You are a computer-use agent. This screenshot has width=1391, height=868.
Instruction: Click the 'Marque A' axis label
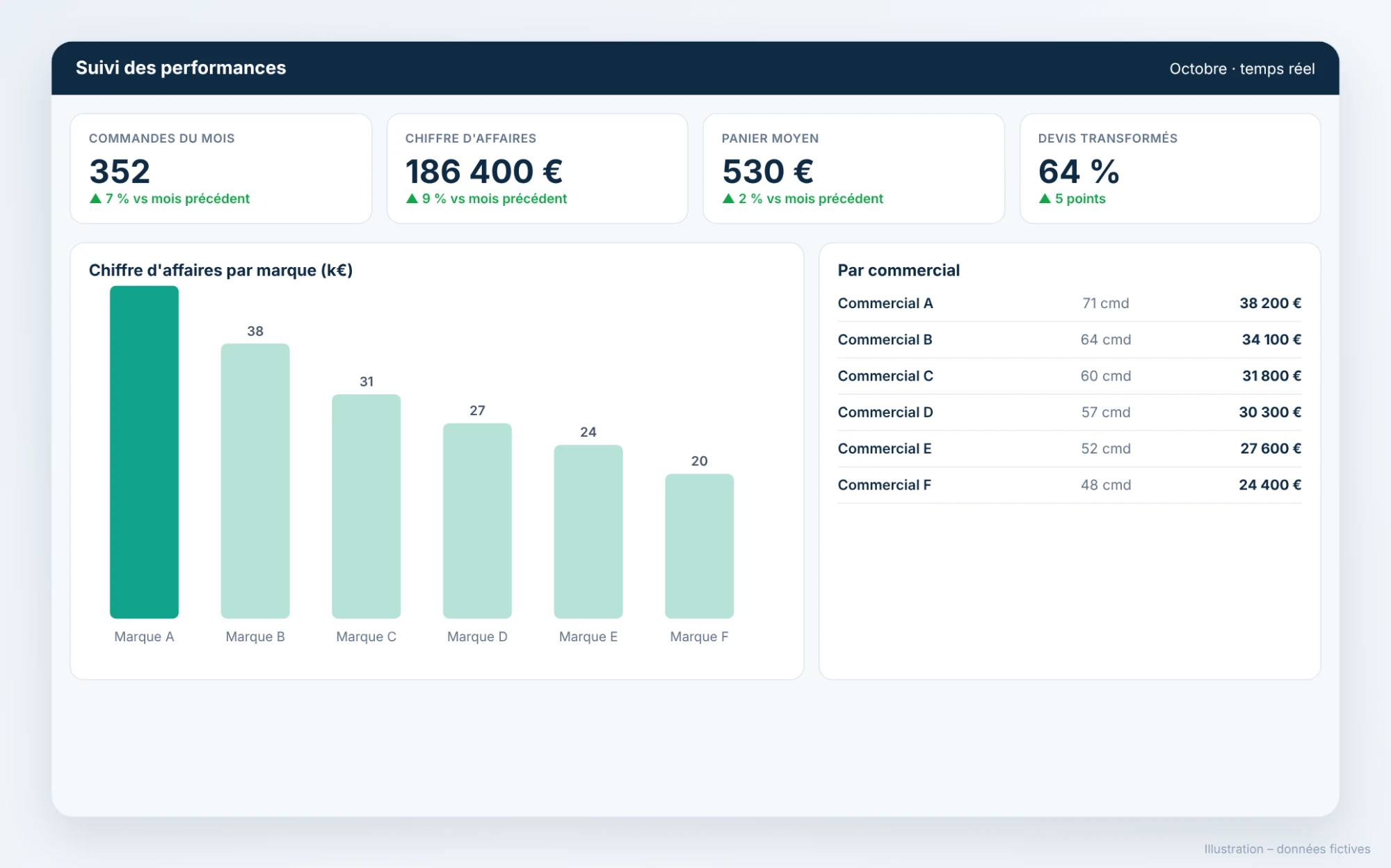point(144,636)
